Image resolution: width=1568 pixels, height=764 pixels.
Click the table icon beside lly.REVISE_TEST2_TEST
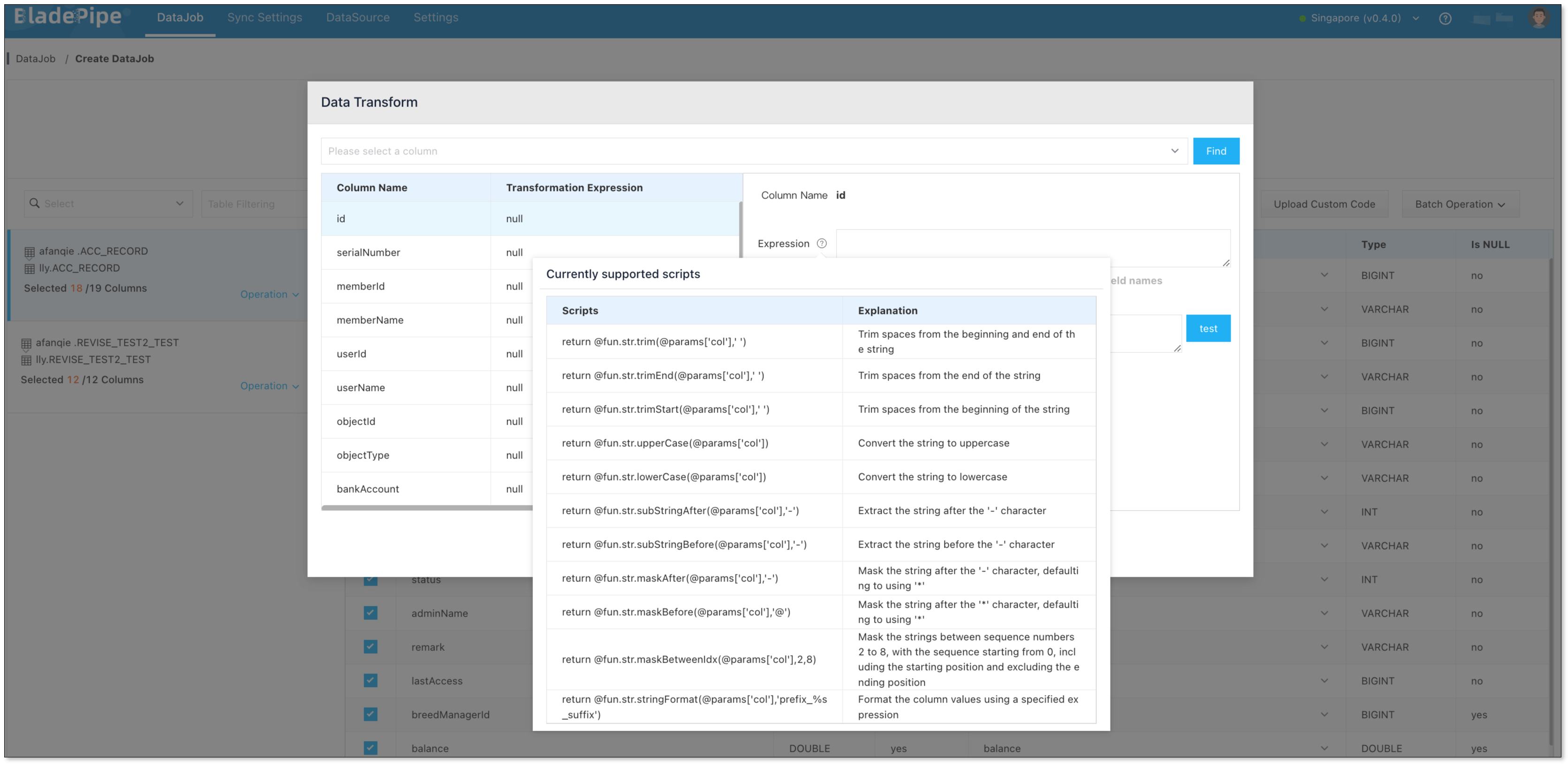(x=26, y=360)
